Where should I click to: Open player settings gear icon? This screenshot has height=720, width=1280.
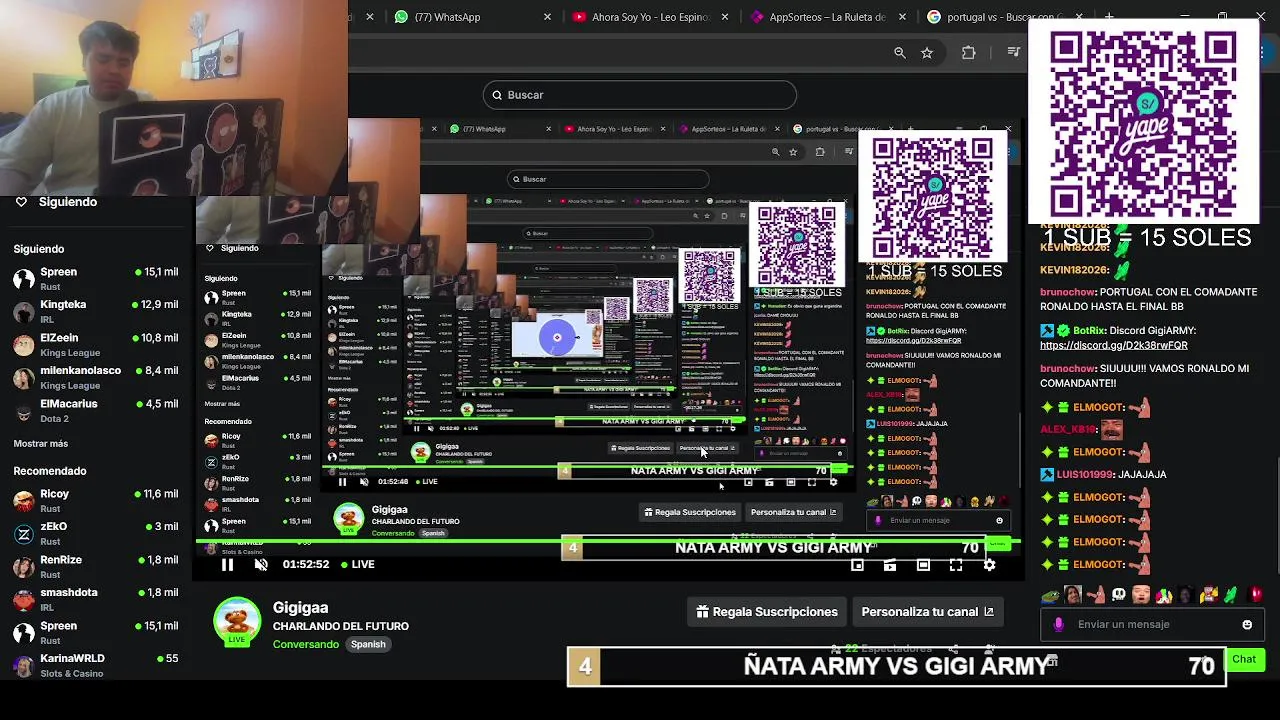[989, 565]
